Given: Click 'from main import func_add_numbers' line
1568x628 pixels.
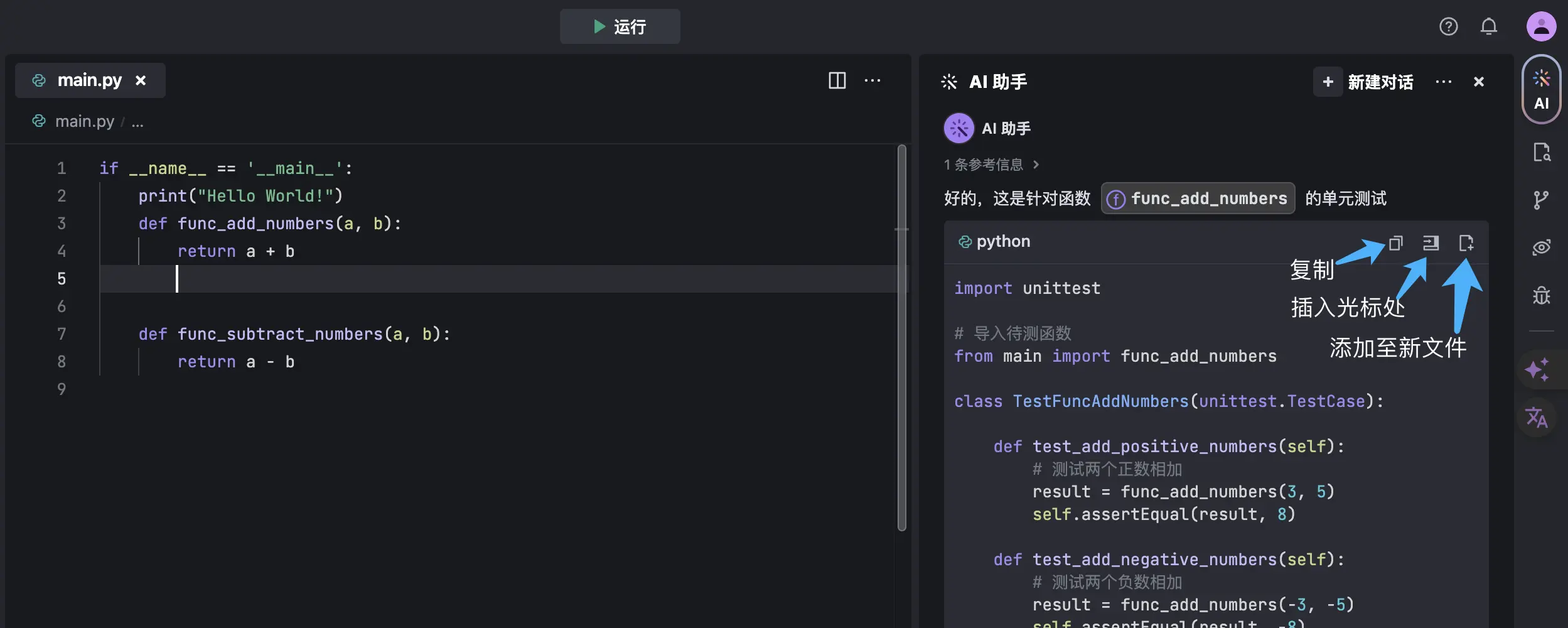Looking at the screenshot, I should 1115,356.
